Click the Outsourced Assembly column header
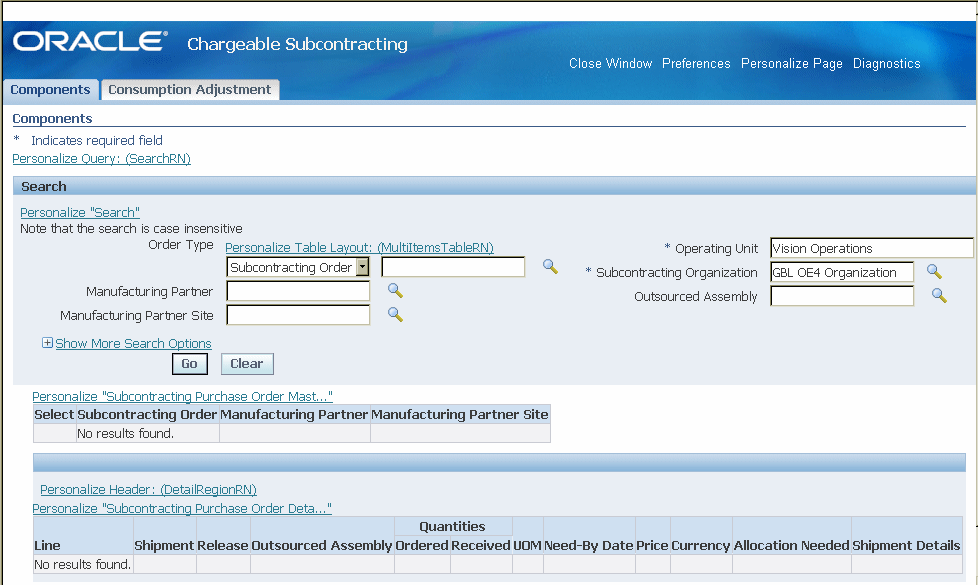This screenshot has height=585, width=978. point(322,545)
